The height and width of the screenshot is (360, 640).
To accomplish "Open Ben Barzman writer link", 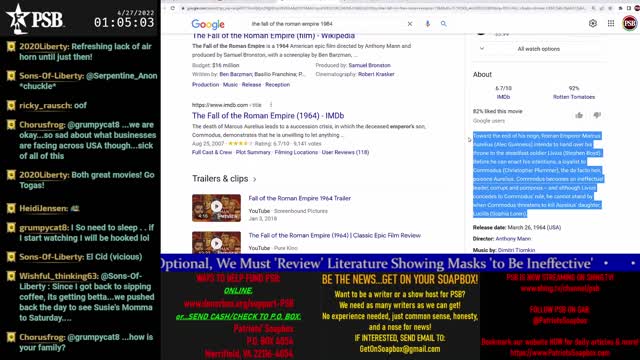I will point(236,74).
